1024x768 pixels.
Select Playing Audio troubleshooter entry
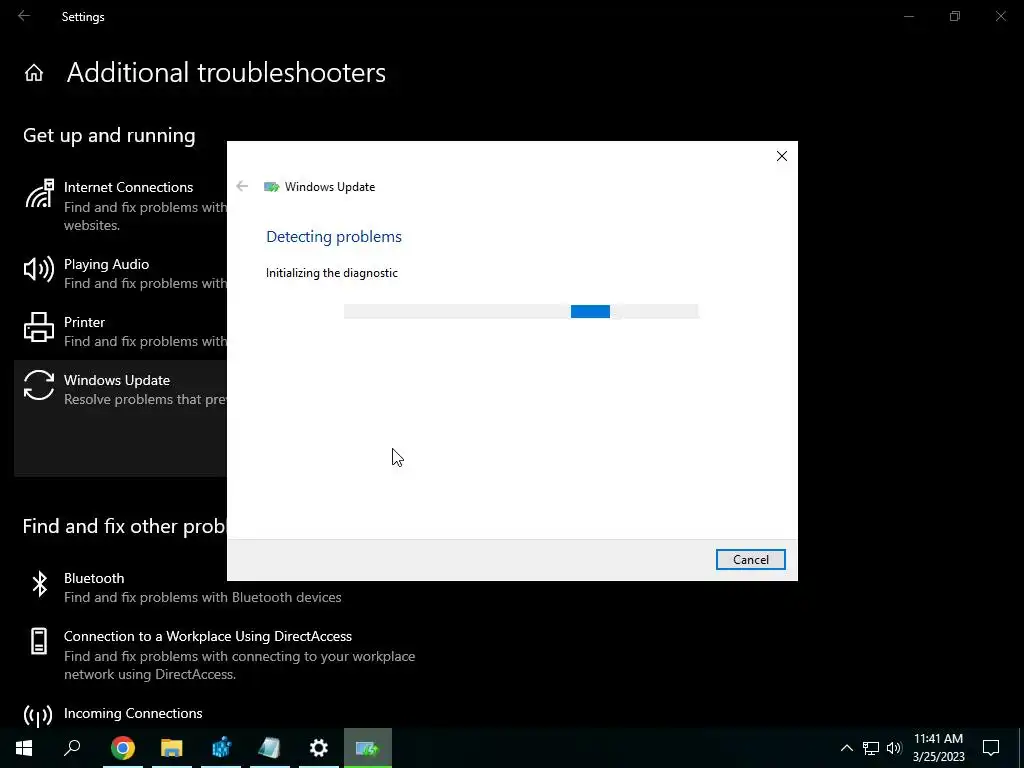point(121,274)
